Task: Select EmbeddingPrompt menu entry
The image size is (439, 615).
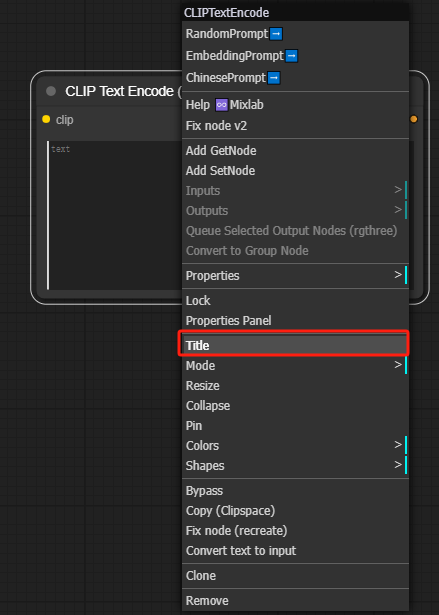Action: pos(295,56)
